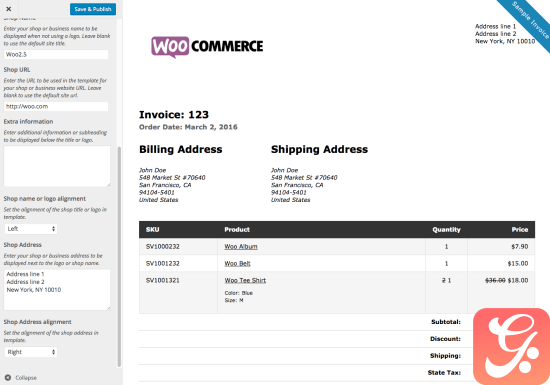Click the Extra information text area
550x385 pixels.
(x=57, y=166)
